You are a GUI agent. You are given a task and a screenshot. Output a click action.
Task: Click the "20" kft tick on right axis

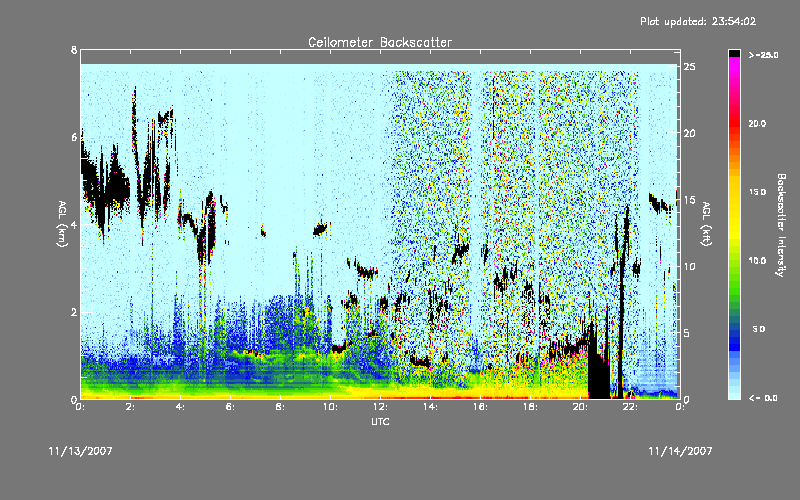click(689, 133)
